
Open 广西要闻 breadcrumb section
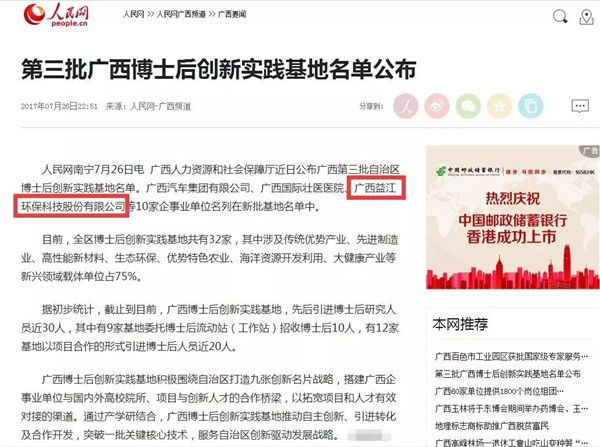pyautogui.click(x=232, y=14)
